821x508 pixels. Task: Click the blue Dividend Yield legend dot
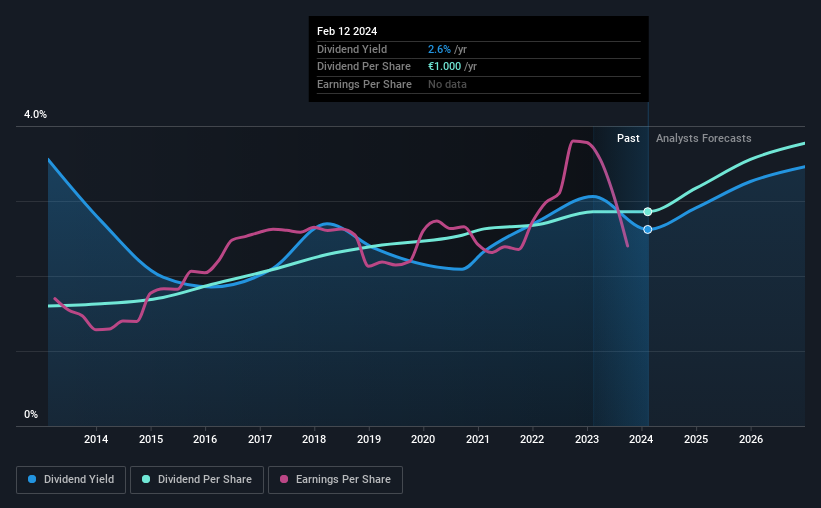point(32,479)
